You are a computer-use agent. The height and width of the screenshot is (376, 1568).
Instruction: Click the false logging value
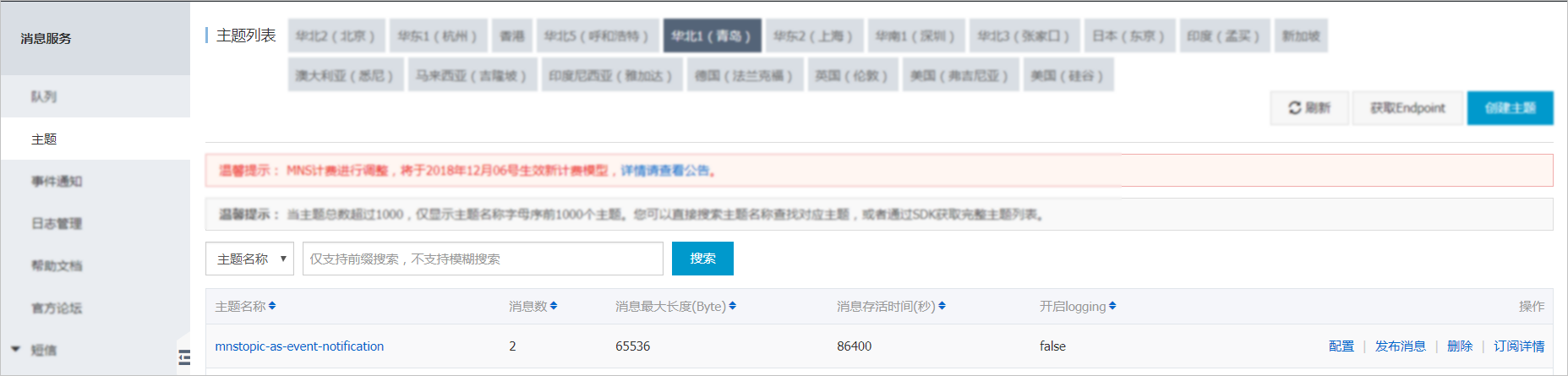coord(1052,346)
